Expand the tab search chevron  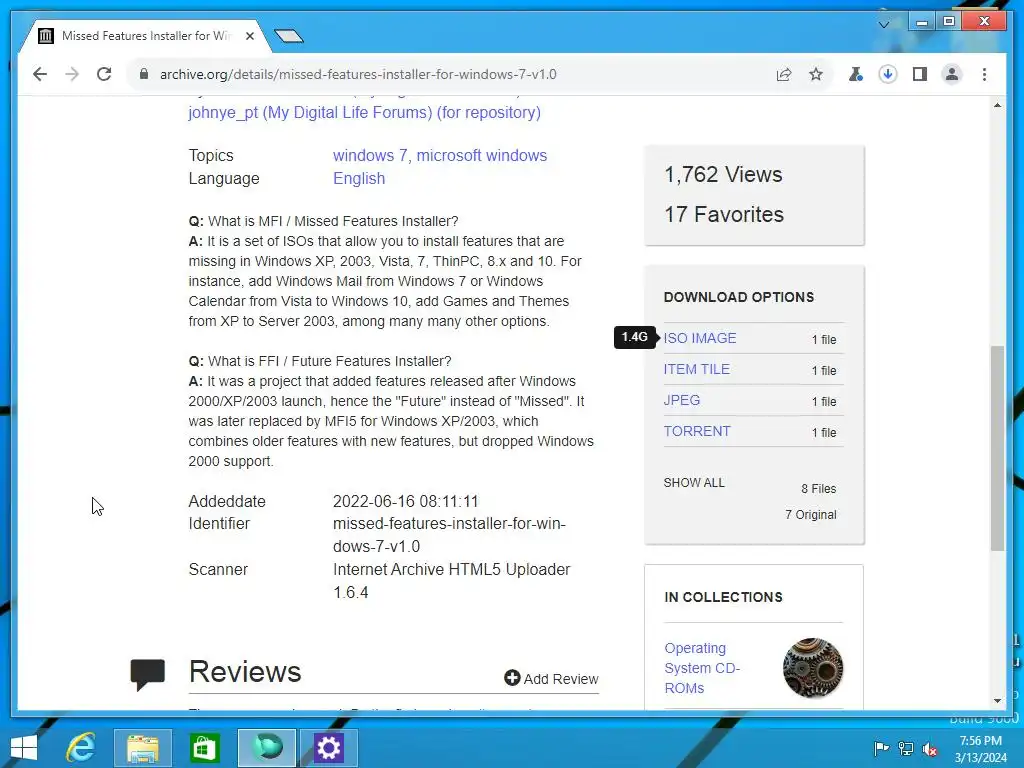(x=884, y=25)
